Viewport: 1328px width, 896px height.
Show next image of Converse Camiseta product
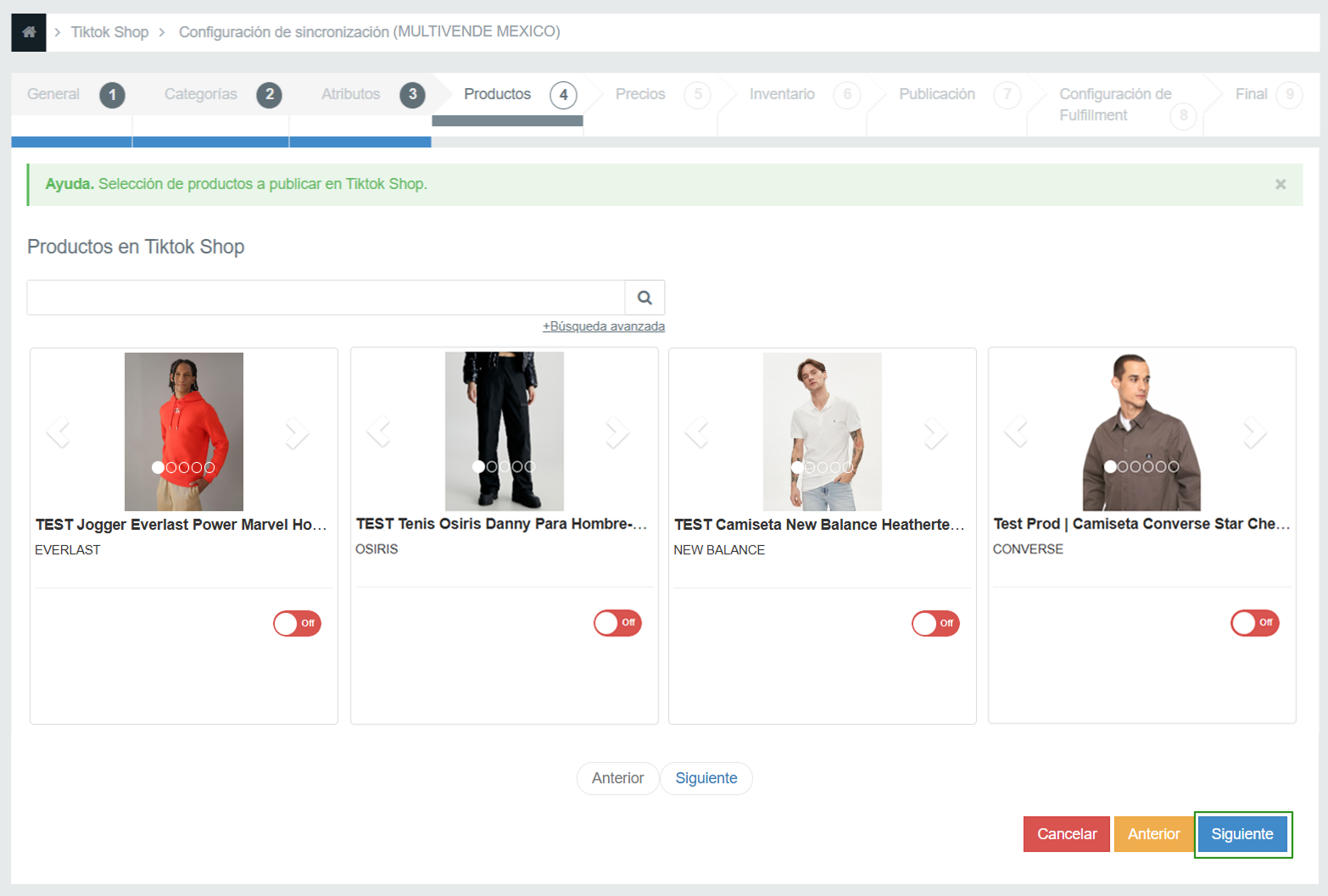click(1254, 432)
